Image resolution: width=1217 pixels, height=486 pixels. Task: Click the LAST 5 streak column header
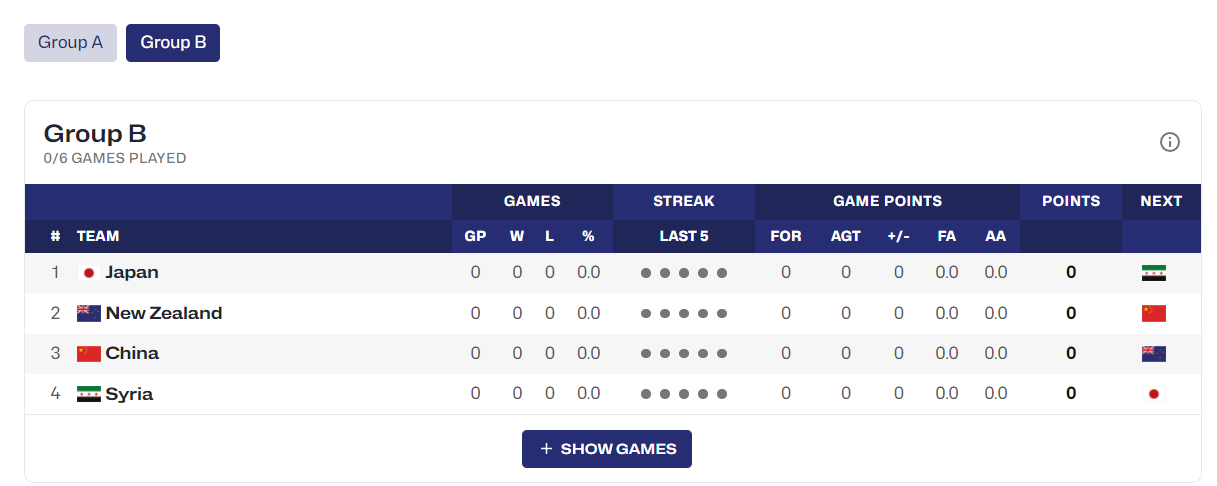pyautogui.click(x=684, y=237)
